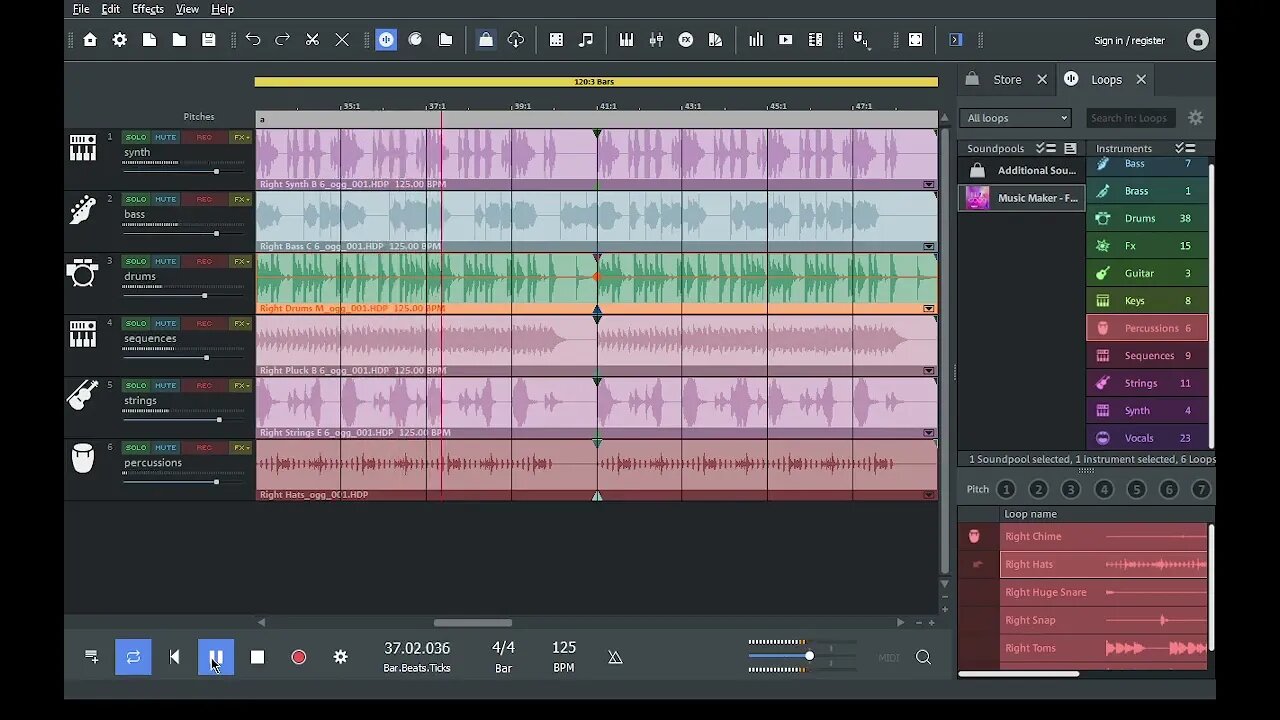Open the piano keyboard icon in toolbar
Screen dimensions: 1280x720
click(626, 40)
